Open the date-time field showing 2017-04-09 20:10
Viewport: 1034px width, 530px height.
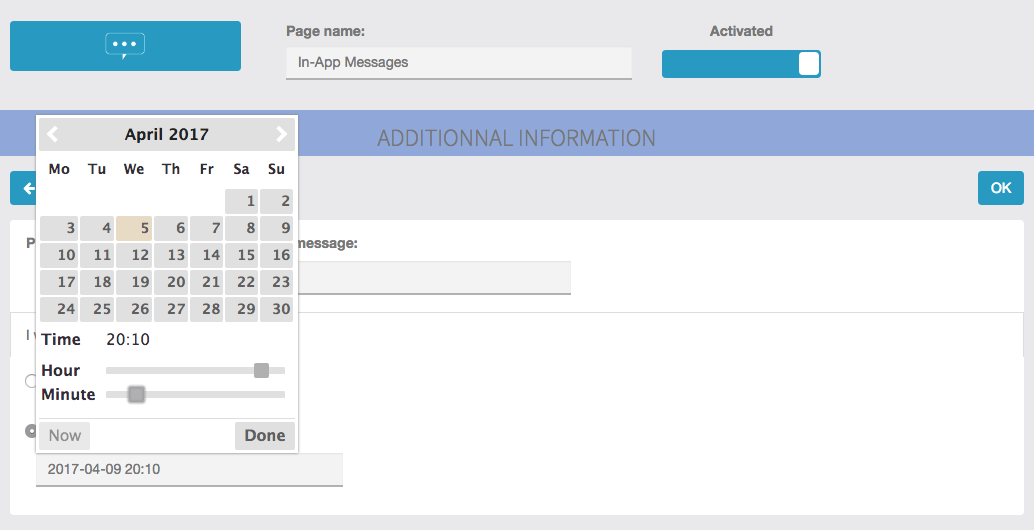click(189, 469)
